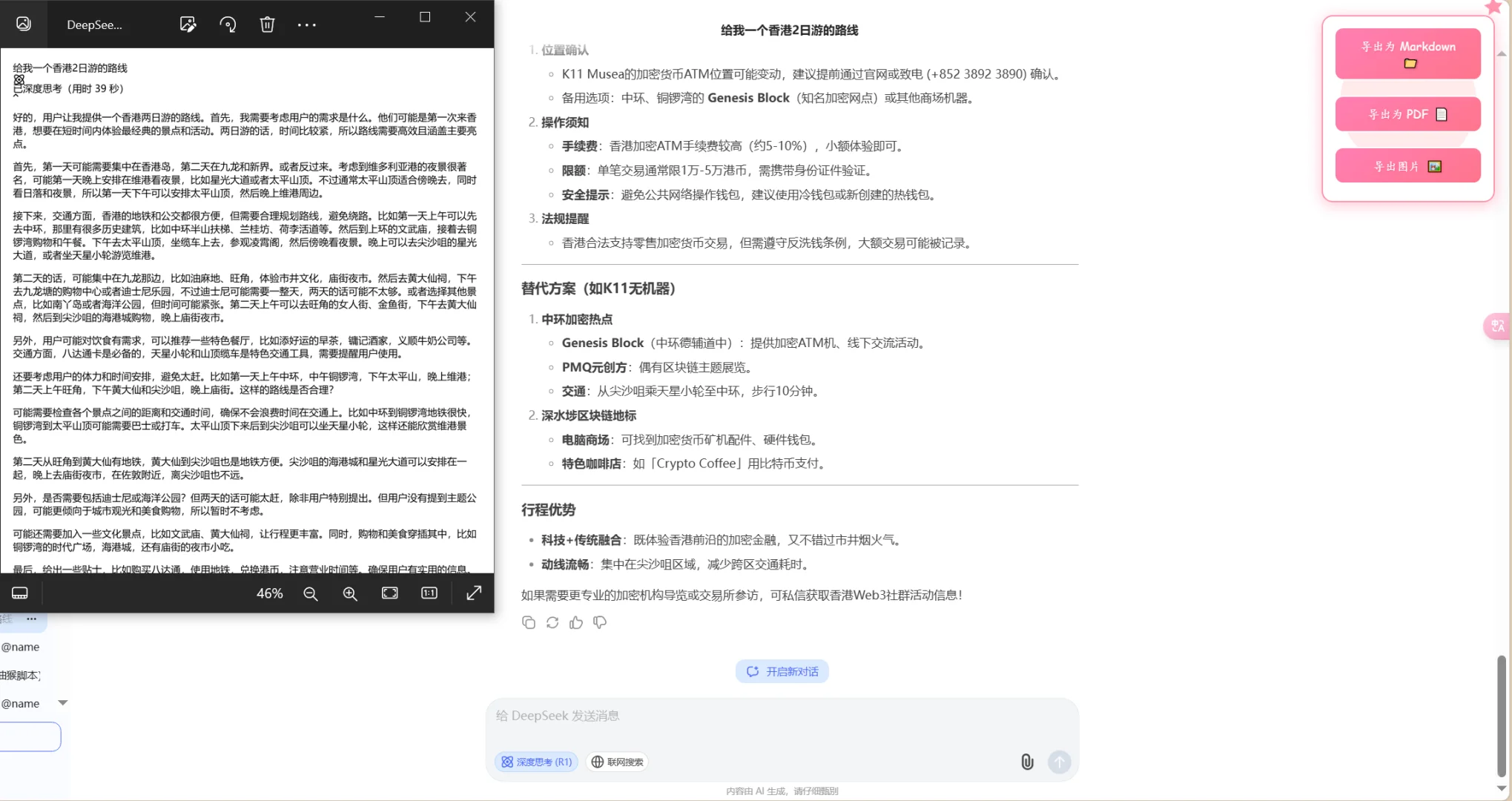View the screenshot at 1:1 actual size
1512x801 pixels.
tap(429, 593)
